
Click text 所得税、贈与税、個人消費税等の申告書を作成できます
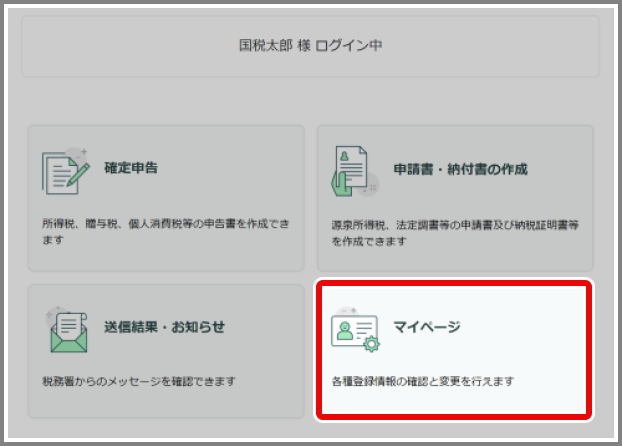pyautogui.click(x=165, y=232)
